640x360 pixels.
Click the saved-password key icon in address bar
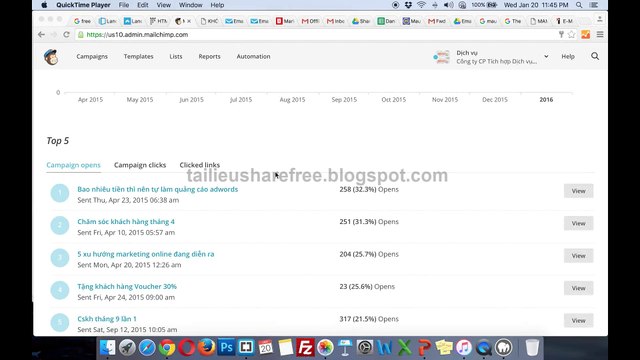(x=561, y=35)
